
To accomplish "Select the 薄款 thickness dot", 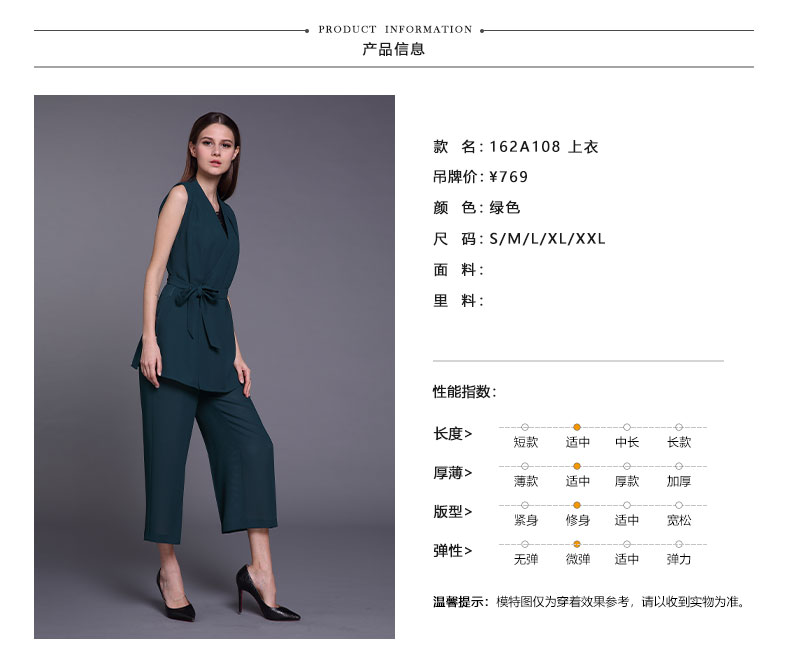I will point(525,466).
